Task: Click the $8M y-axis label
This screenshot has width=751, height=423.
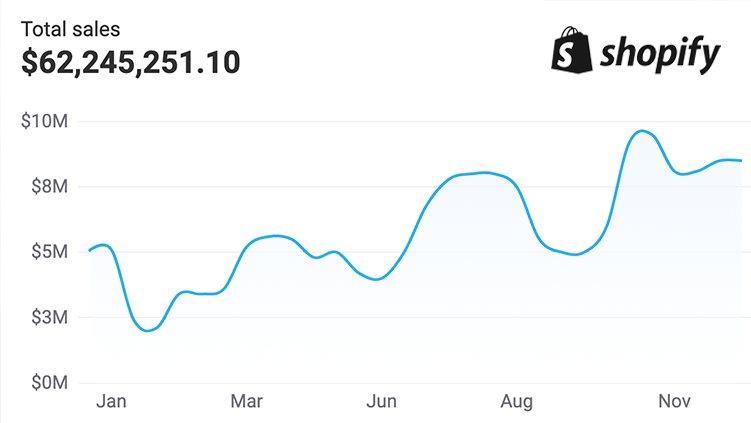Action: [49, 186]
